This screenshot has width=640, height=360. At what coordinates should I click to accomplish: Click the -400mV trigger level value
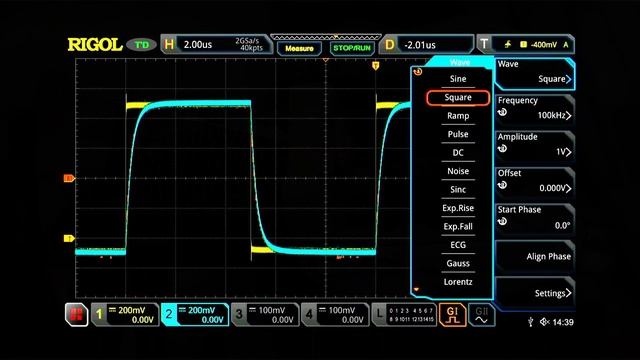544,44
